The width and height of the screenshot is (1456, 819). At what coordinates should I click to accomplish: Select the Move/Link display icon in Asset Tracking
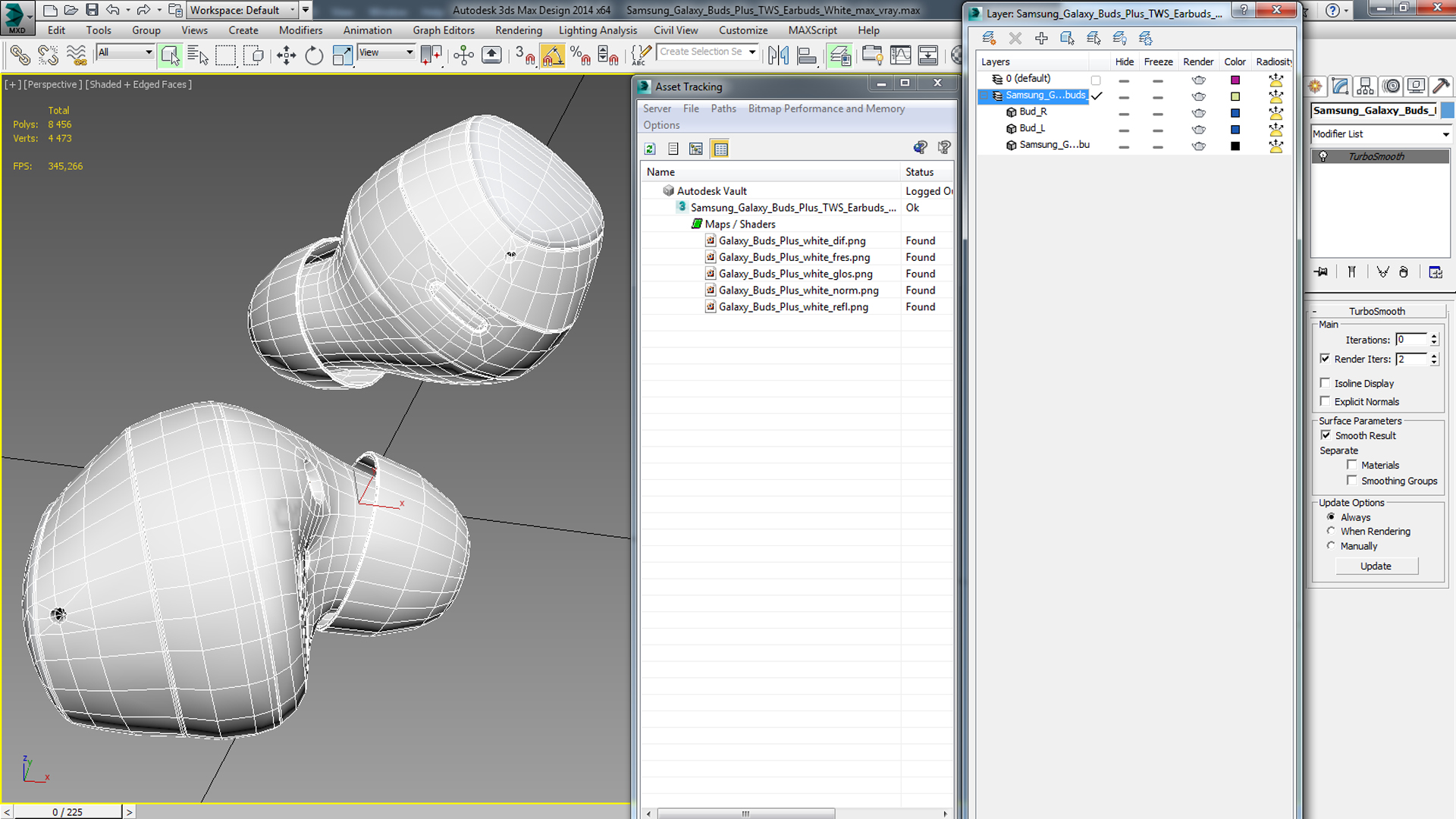696,148
